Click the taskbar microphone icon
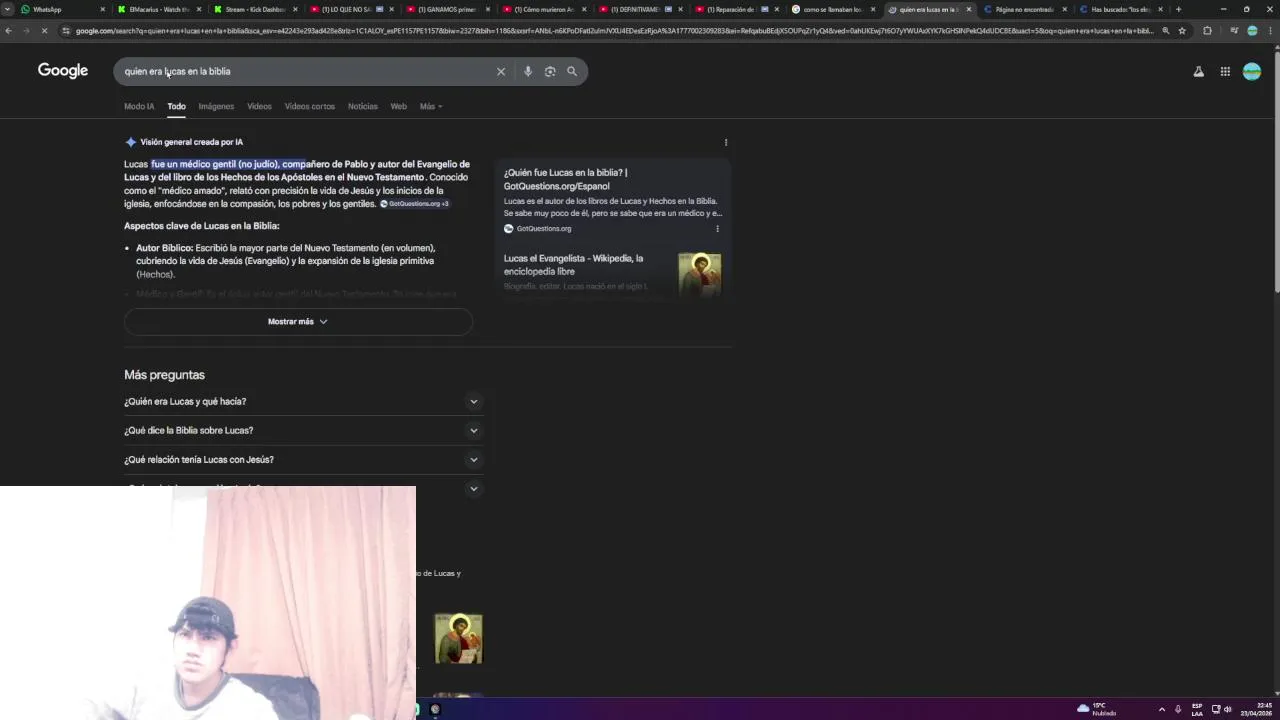 (x=1178, y=709)
